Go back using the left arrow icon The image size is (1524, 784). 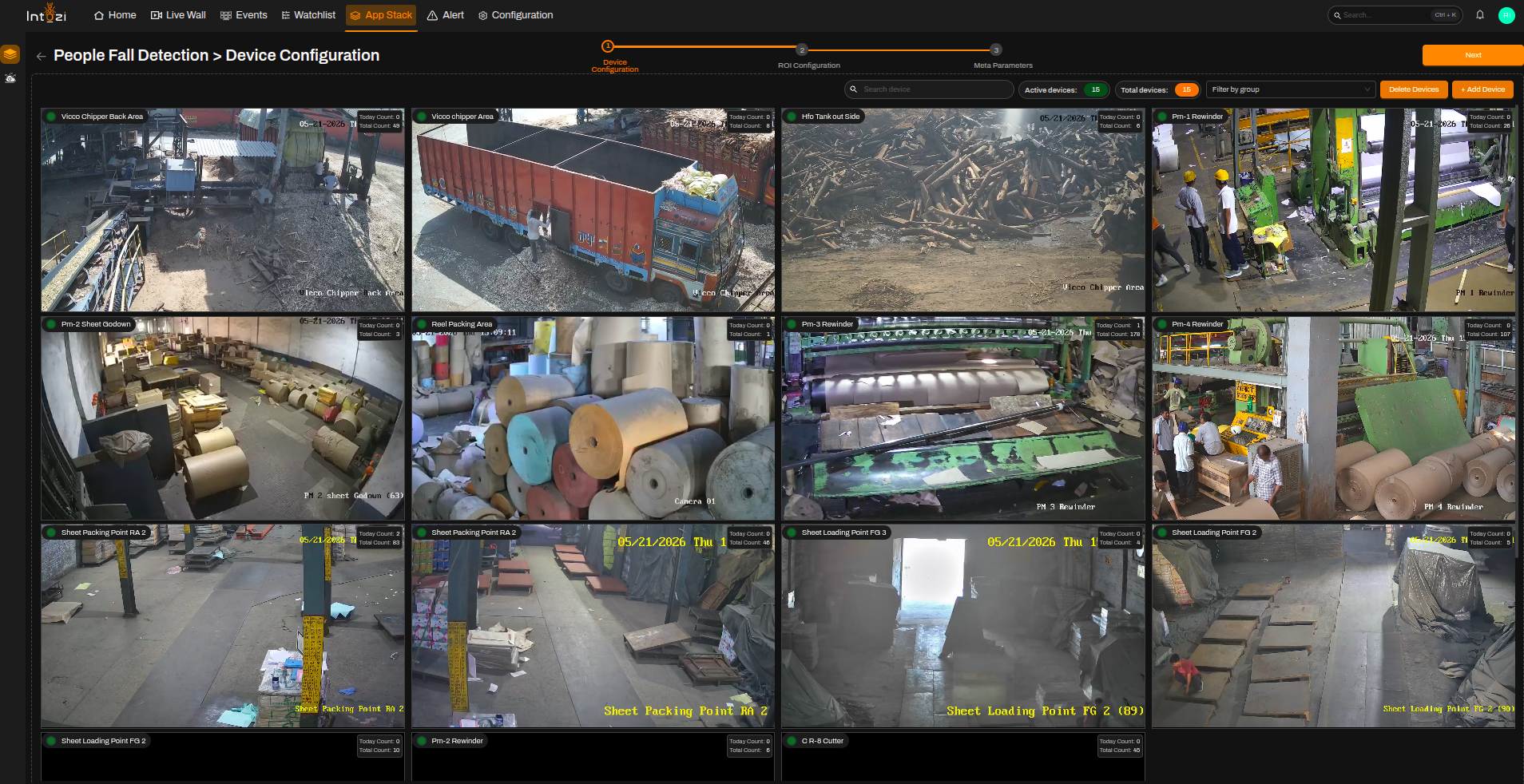41,56
